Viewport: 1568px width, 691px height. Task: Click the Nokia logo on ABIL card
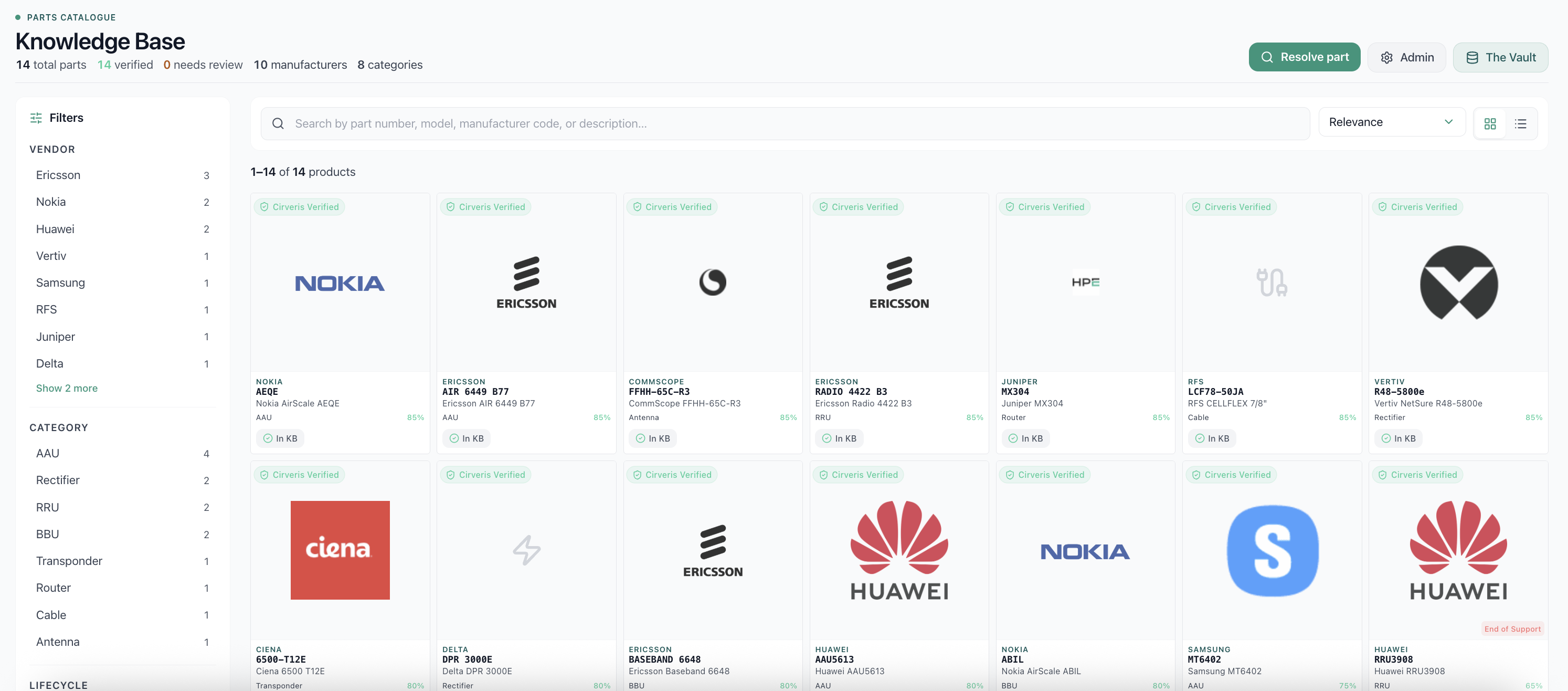(x=1085, y=551)
